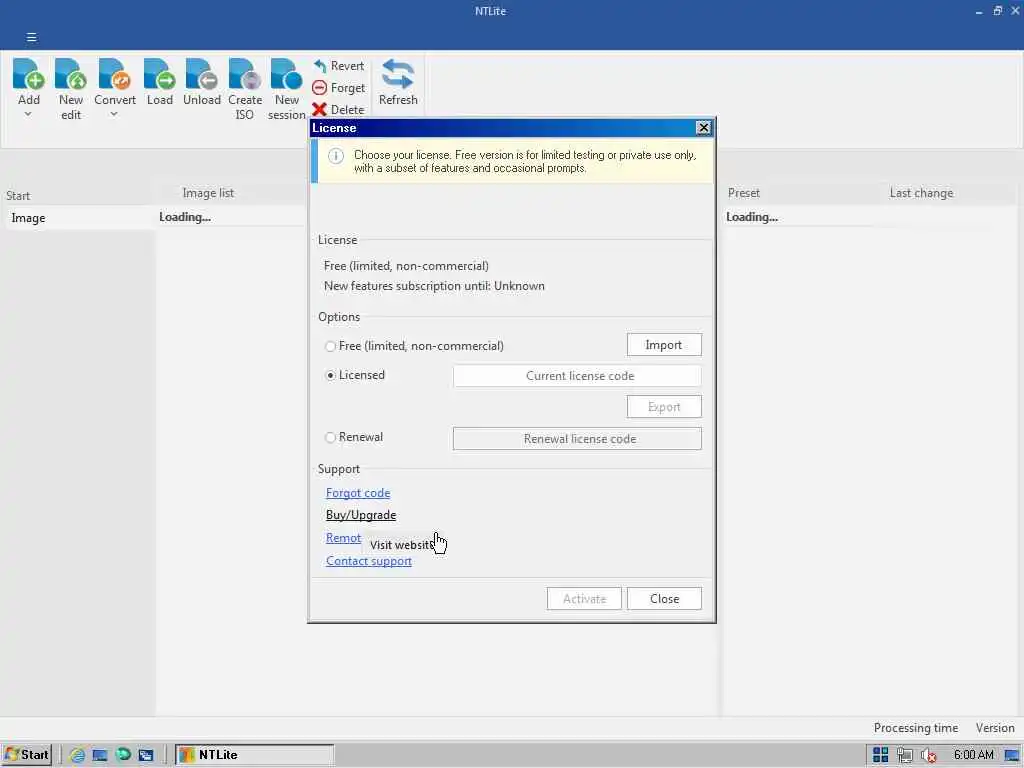Click the monitor icon right of clock
The width and height of the screenshot is (1024, 768).
(x=1012, y=756)
